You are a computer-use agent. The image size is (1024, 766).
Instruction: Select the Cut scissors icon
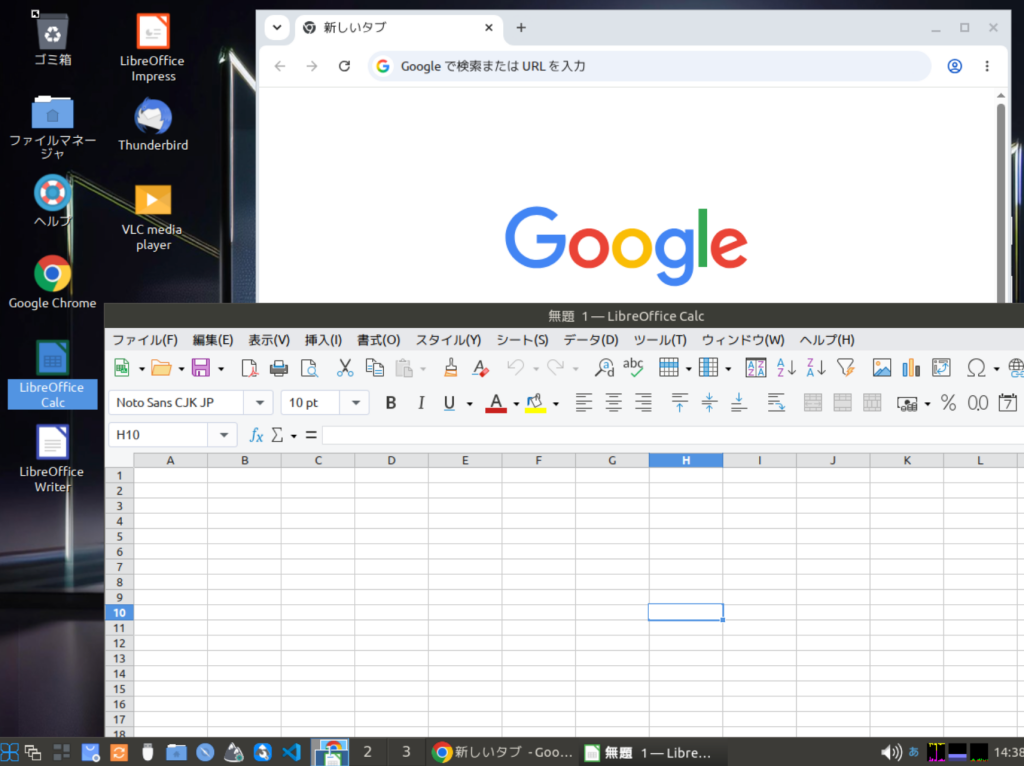(345, 368)
